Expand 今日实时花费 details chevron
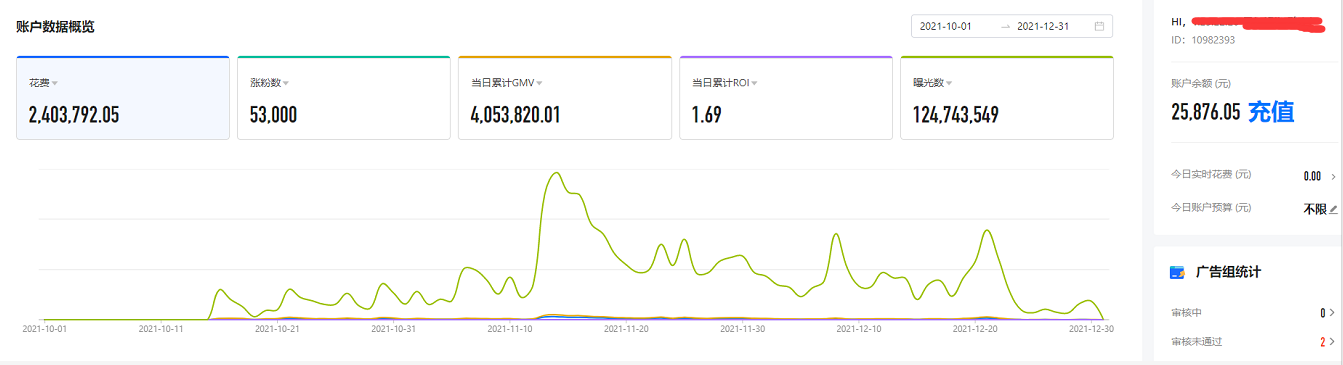This screenshot has width=1343, height=365. tap(1333, 176)
